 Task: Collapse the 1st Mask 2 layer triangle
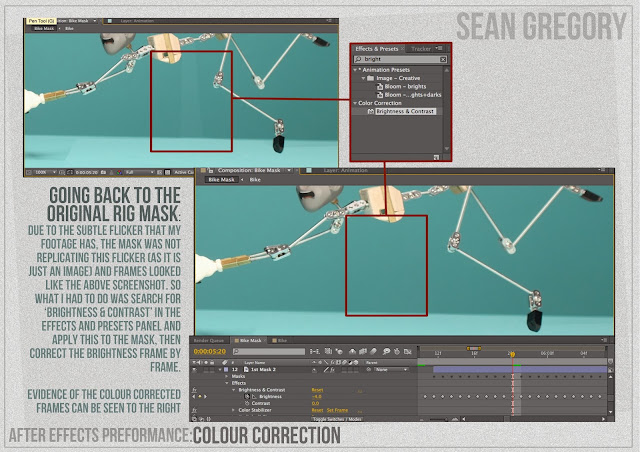tap(220, 370)
